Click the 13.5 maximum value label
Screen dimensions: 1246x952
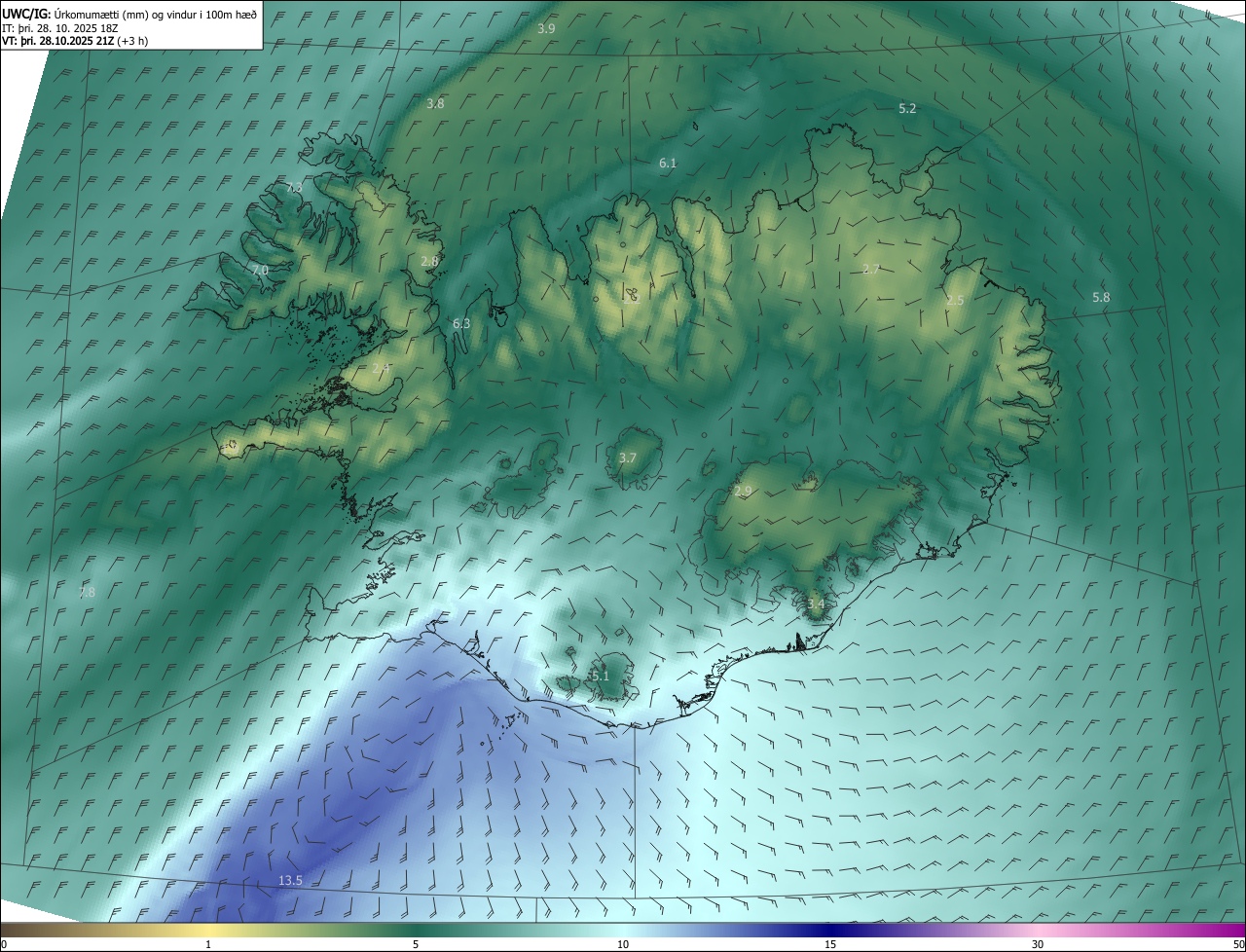pyautogui.click(x=290, y=881)
